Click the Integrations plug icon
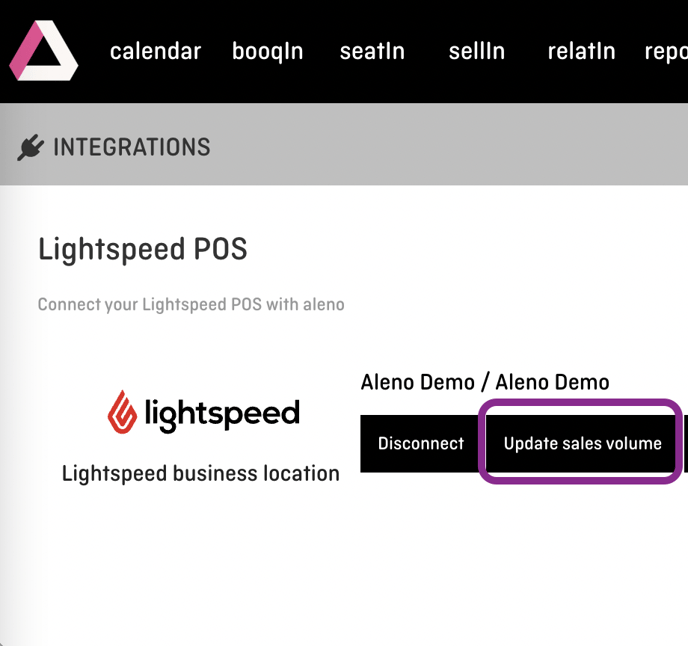688x646 pixels. (x=30, y=147)
